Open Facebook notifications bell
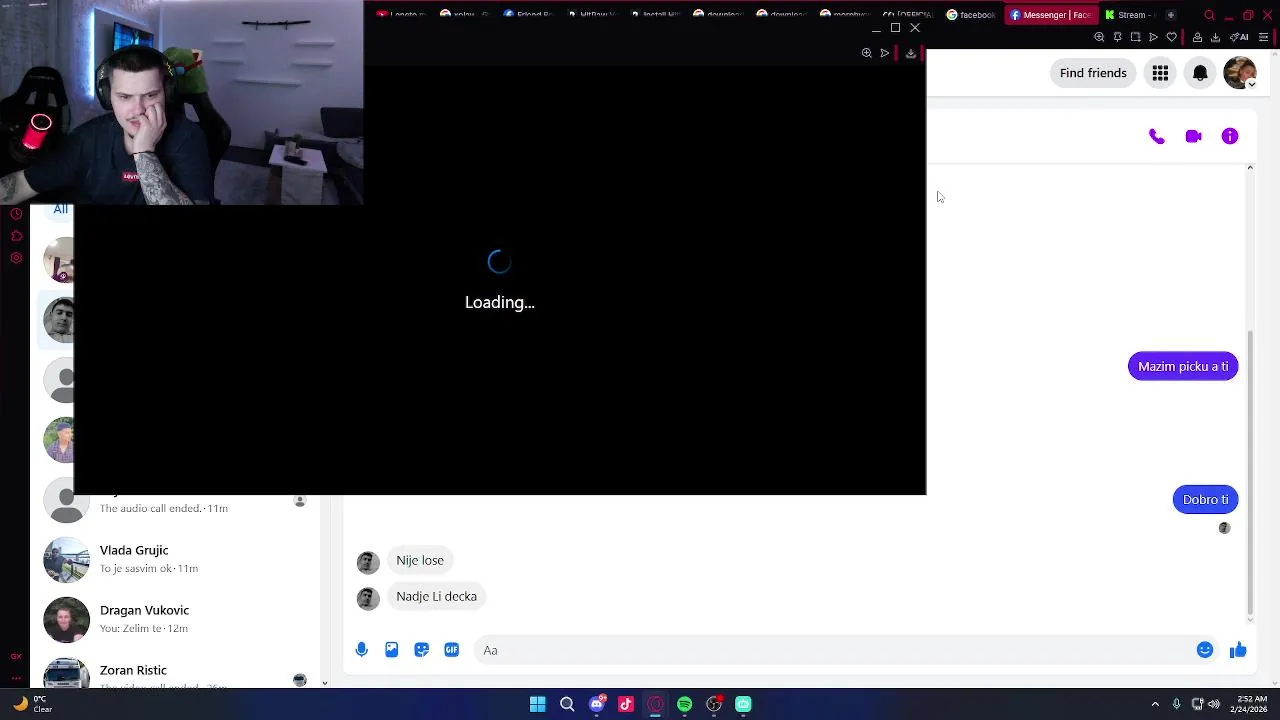Viewport: 1280px width, 720px height. (x=1200, y=73)
